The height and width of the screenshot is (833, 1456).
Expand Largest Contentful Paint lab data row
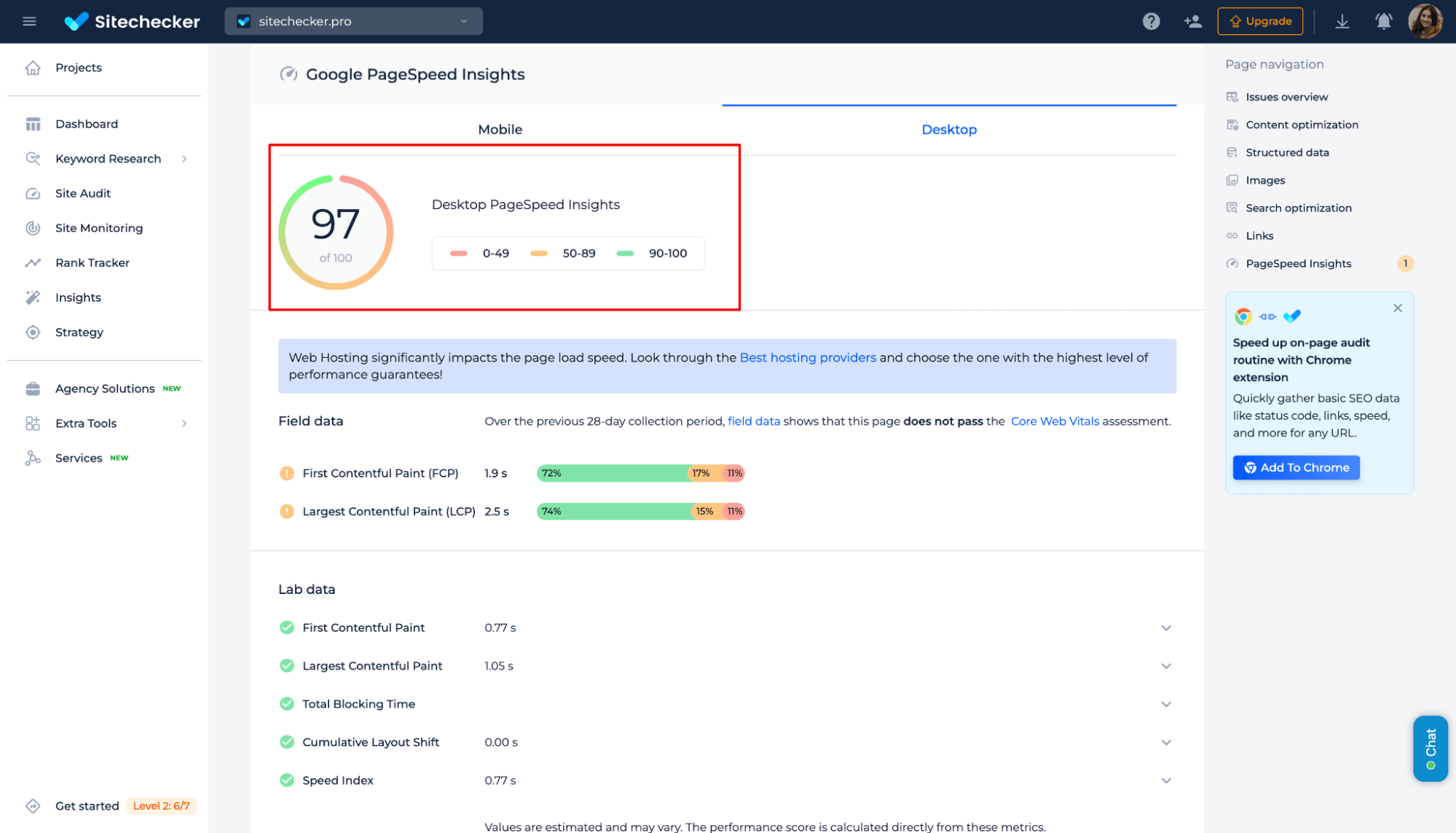click(x=1165, y=666)
